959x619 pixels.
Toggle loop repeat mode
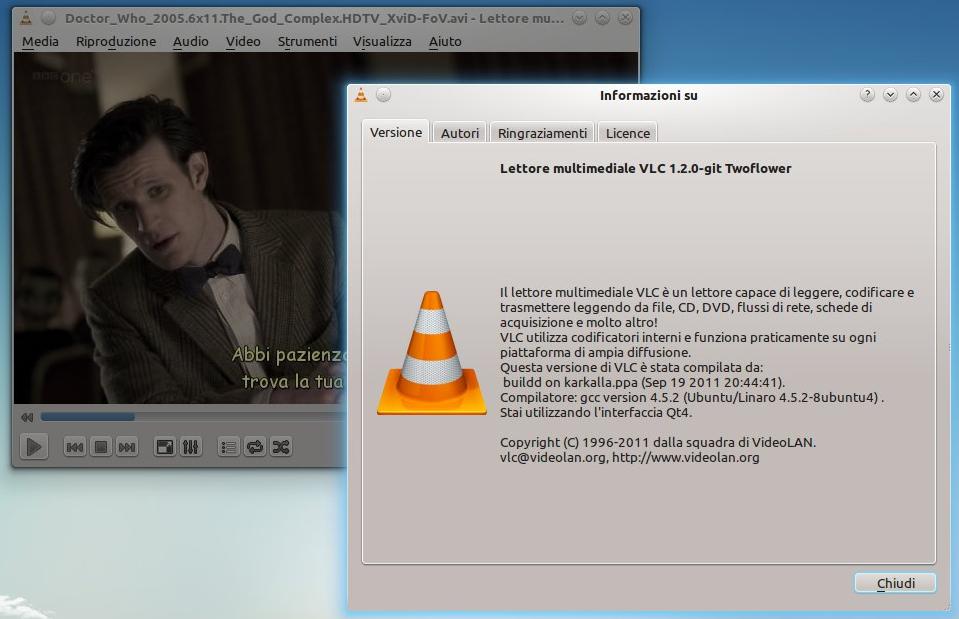coord(254,447)
